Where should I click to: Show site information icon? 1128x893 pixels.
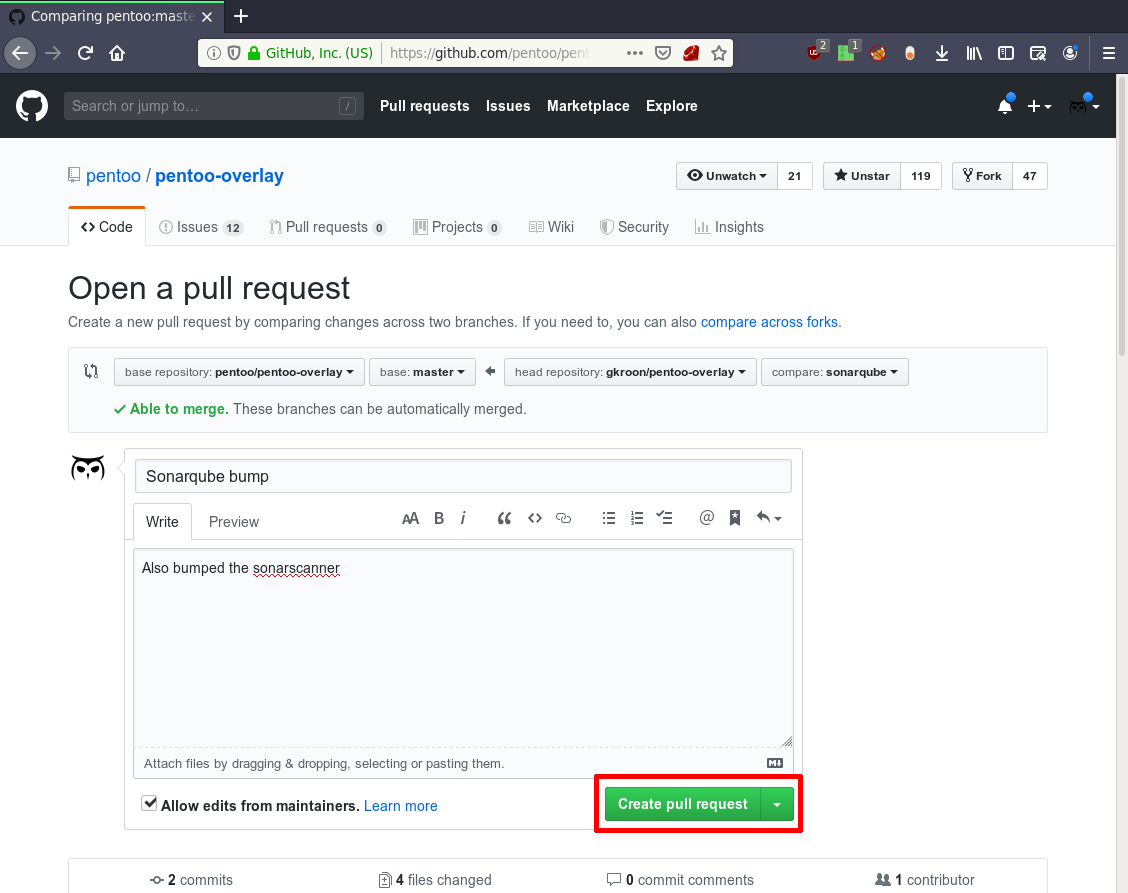click(x=214, y=53)
